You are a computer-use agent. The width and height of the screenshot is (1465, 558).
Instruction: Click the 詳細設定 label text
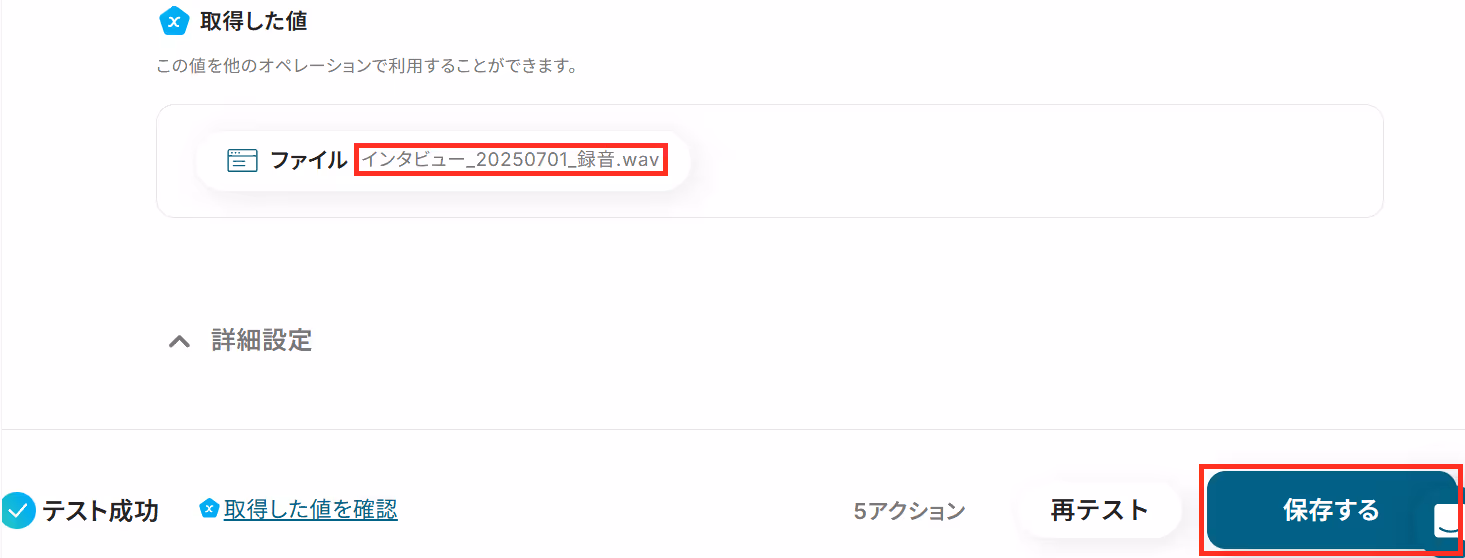point(262,341)
